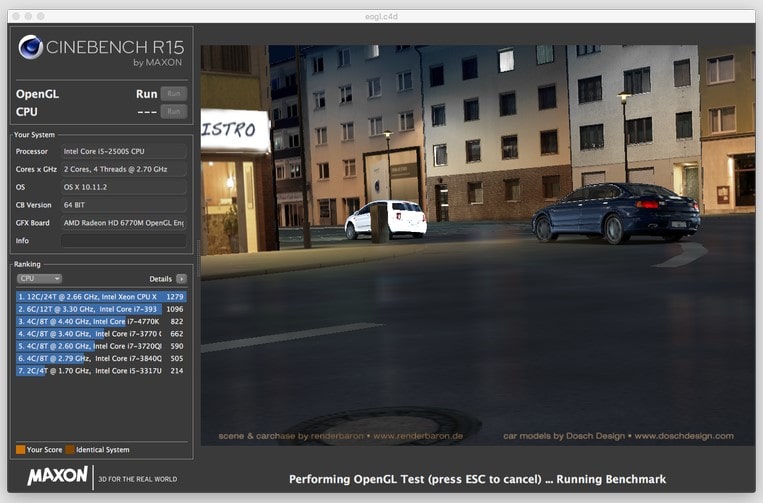763x503 pixels.
Task: Run the OpenGL benchmark test
Action: pyautogui.click(x=173, y=94)
